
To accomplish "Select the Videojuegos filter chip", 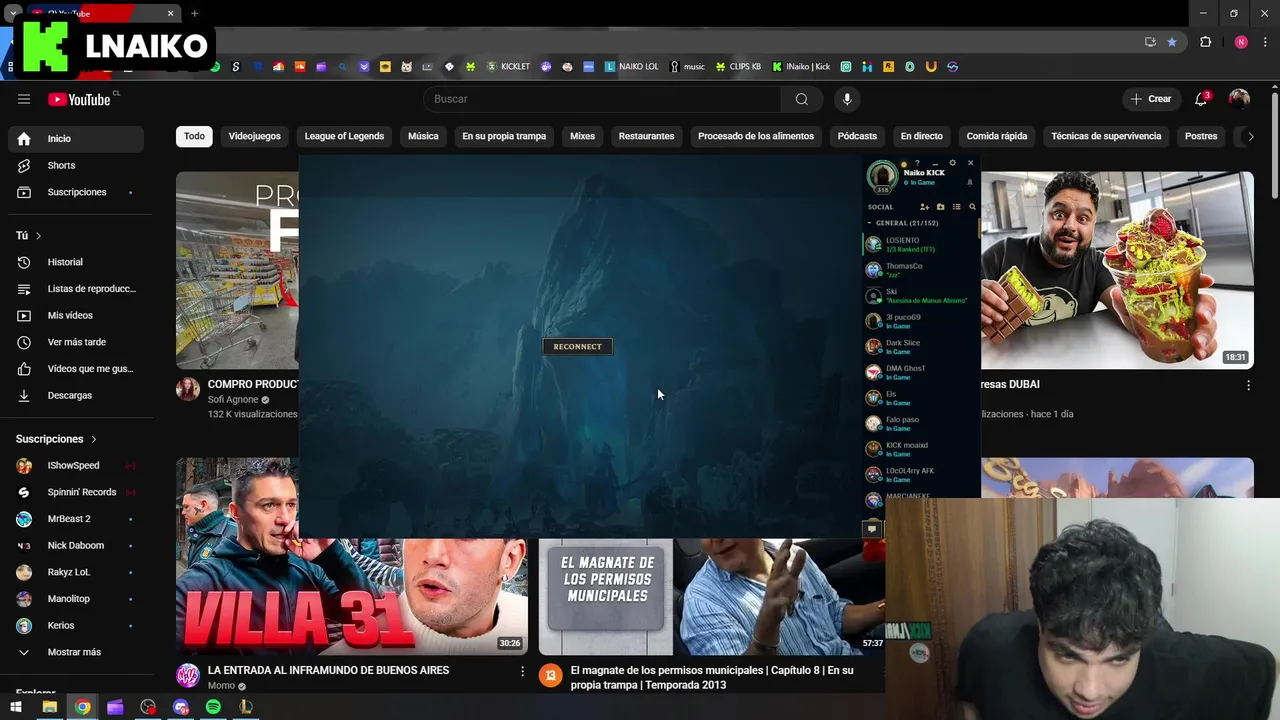I will click(x=255, y=136).
